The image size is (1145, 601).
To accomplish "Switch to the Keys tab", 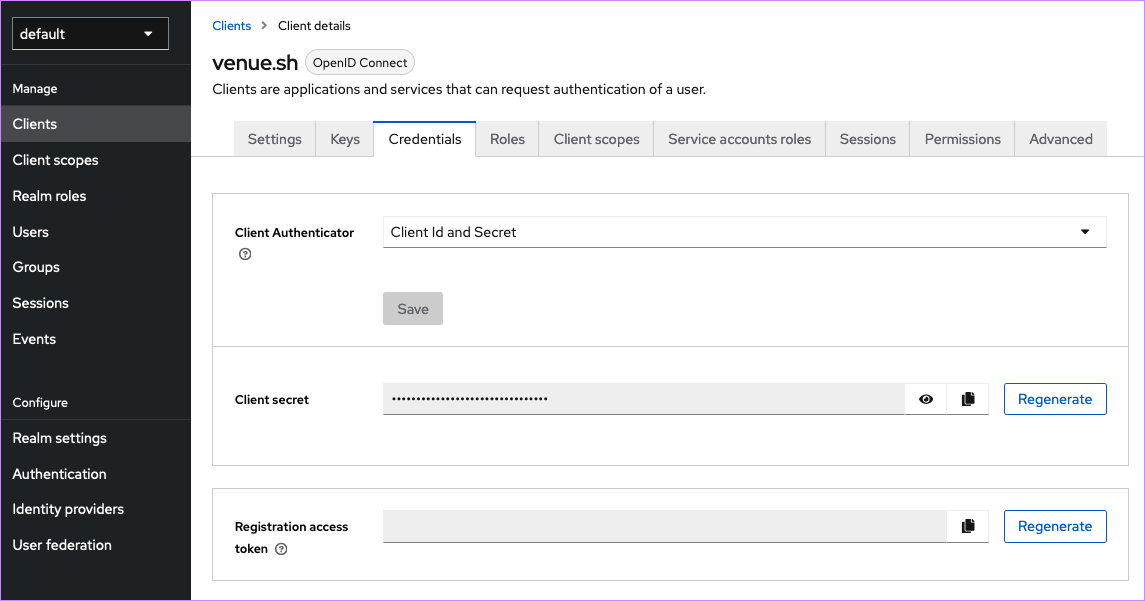I will point(345,139).
